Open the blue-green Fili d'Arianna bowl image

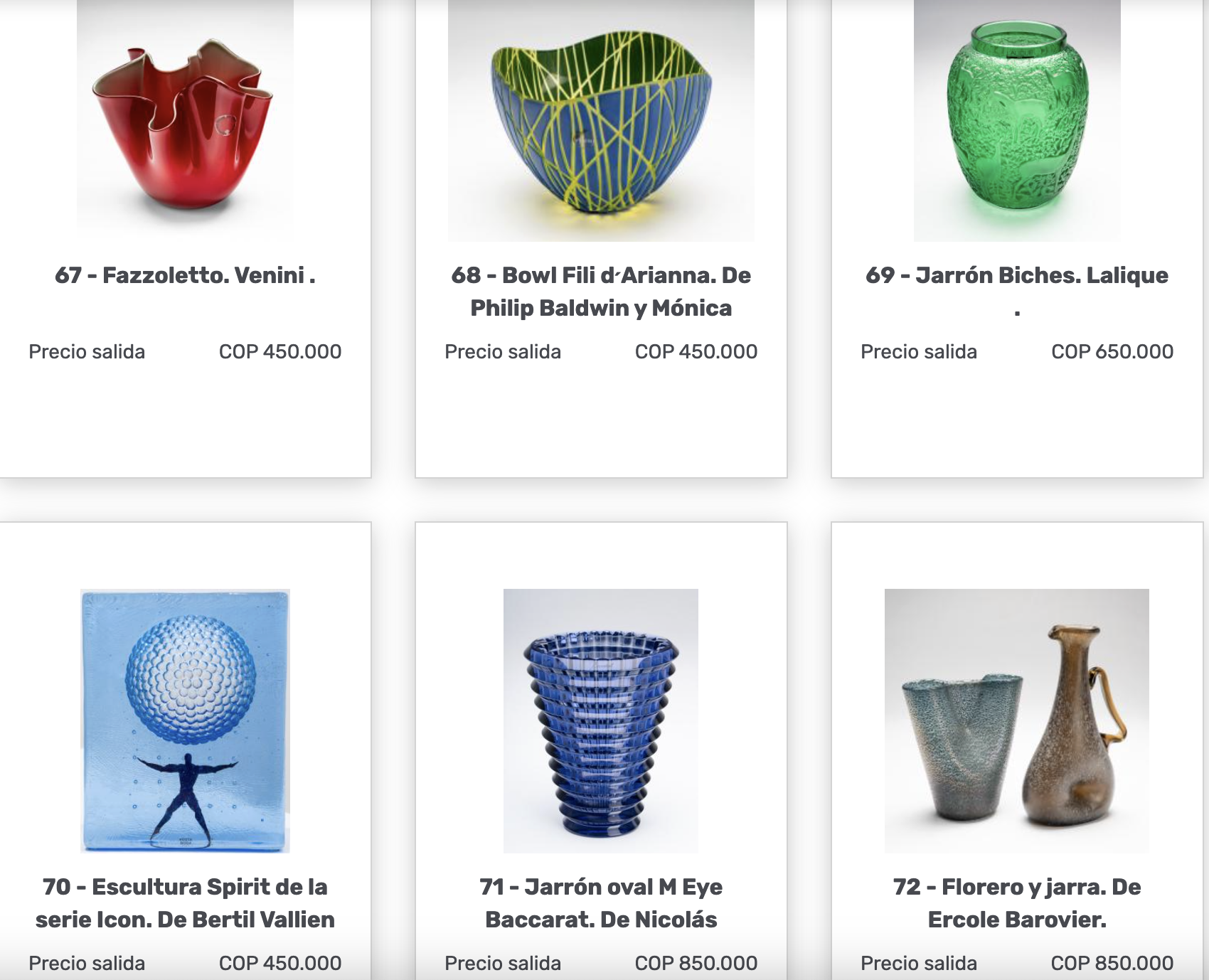(601, 119)
